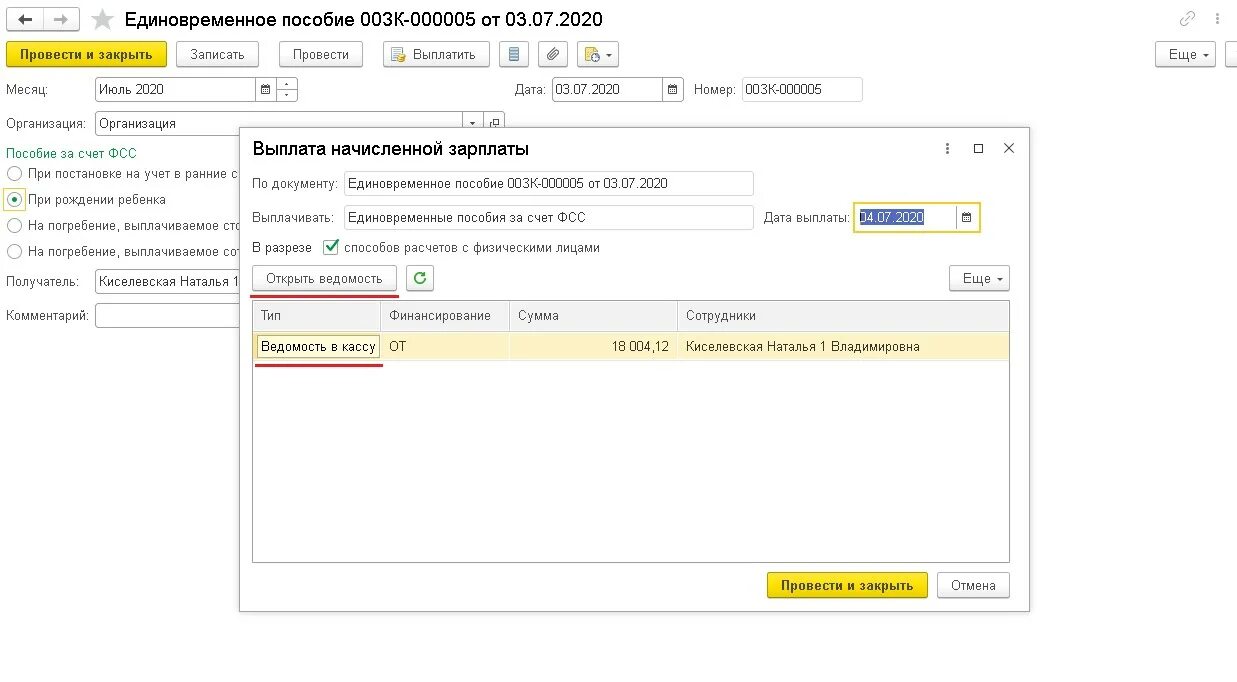Image resolution: width=1237 pixels, height=682 pixels.
Task: Open attached files with the paperclip icon
Action: pos(553,54)
